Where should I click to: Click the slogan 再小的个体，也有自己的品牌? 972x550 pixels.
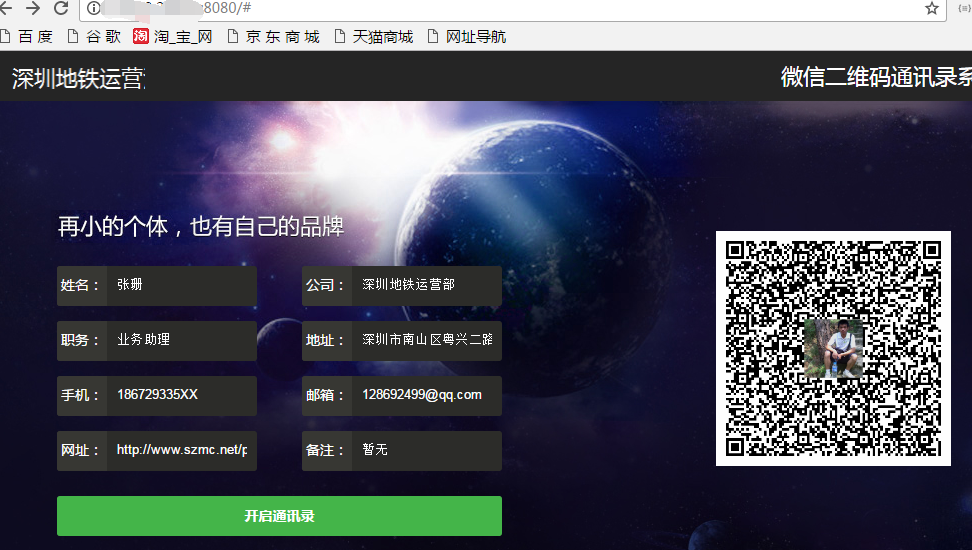coord(201,226)
